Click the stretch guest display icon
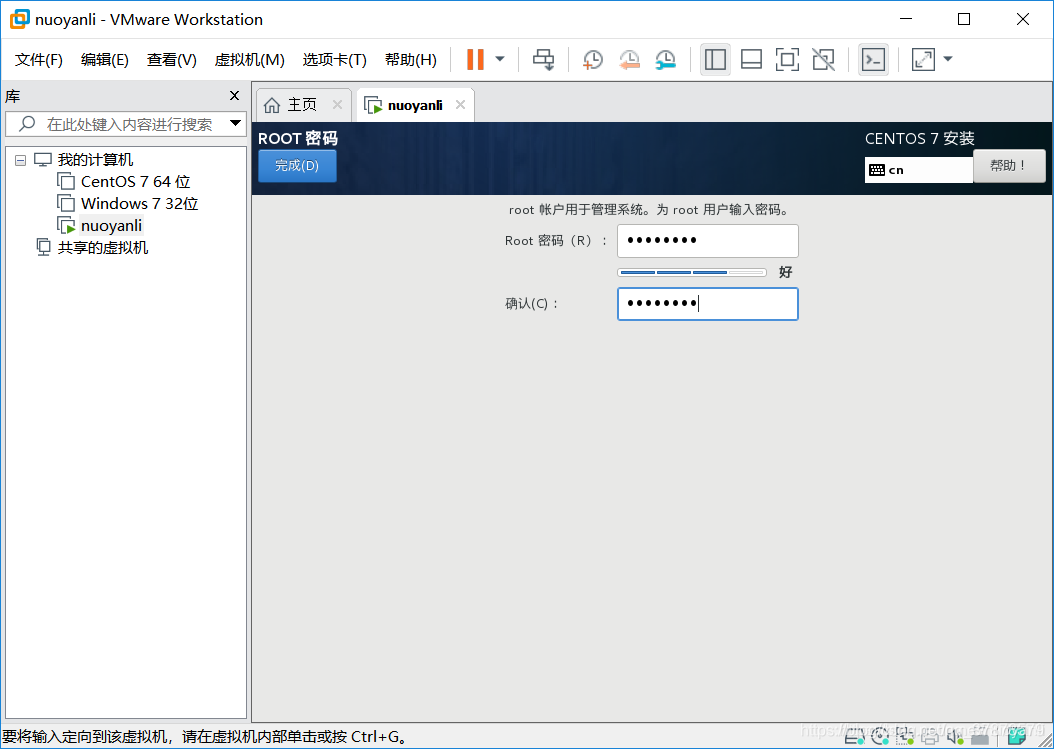1054x749 pixels. tap(923, 59)
